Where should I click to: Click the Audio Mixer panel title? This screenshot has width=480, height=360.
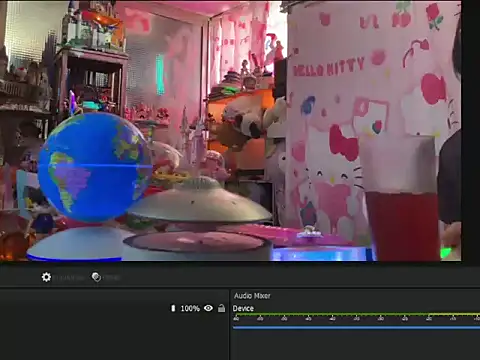pyautogui.click(x=252, y=296)
